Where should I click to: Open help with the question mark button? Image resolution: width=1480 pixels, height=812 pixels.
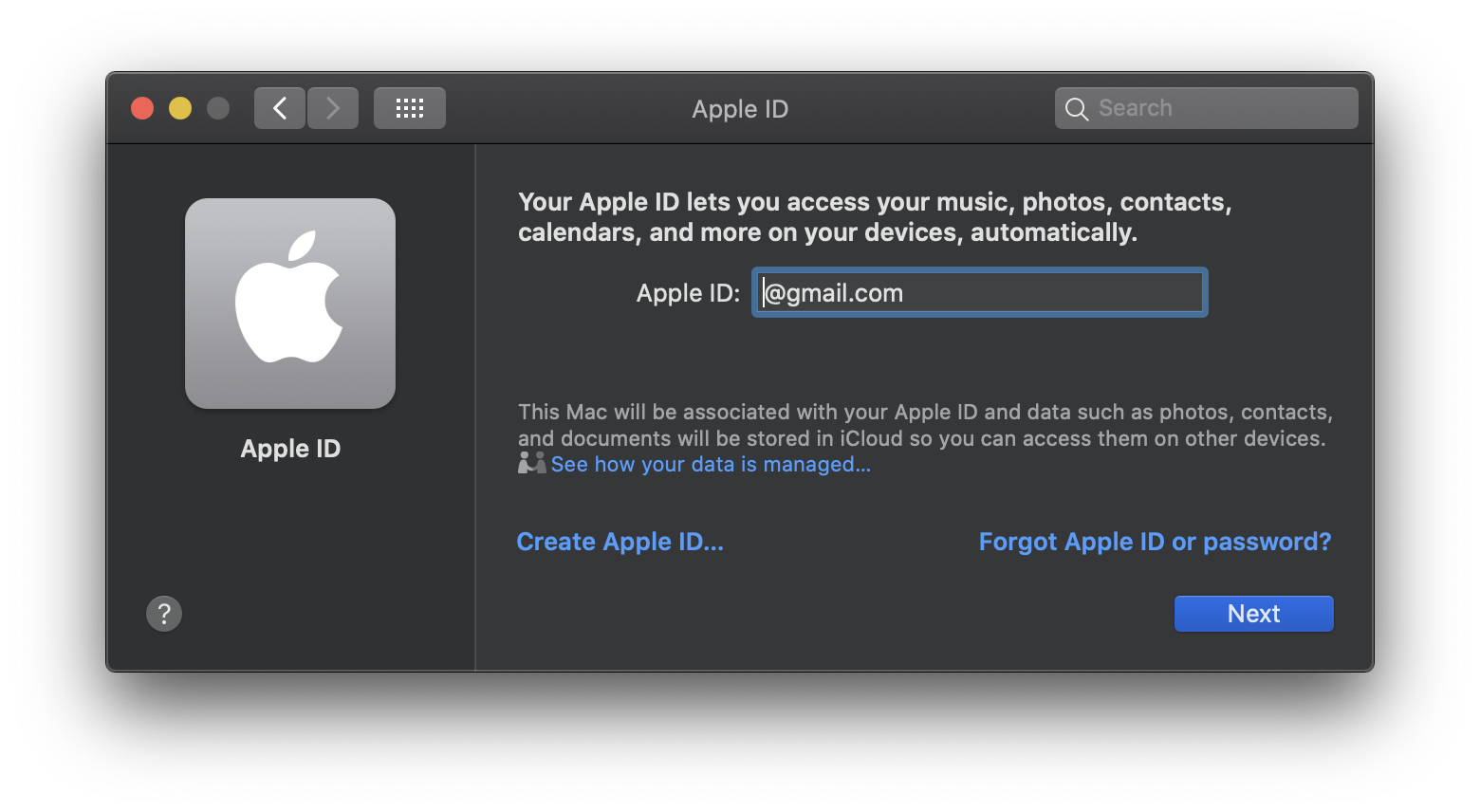pyautogui.click(x=164, y=614)
